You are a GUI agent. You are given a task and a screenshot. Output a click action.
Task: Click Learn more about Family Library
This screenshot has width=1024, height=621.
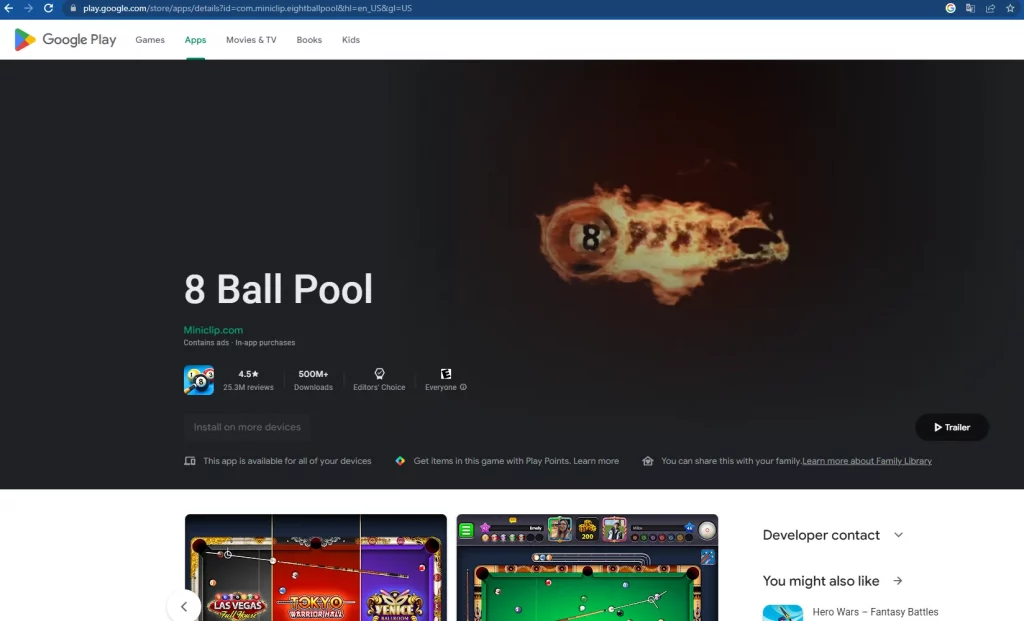(x=867, y=461)
